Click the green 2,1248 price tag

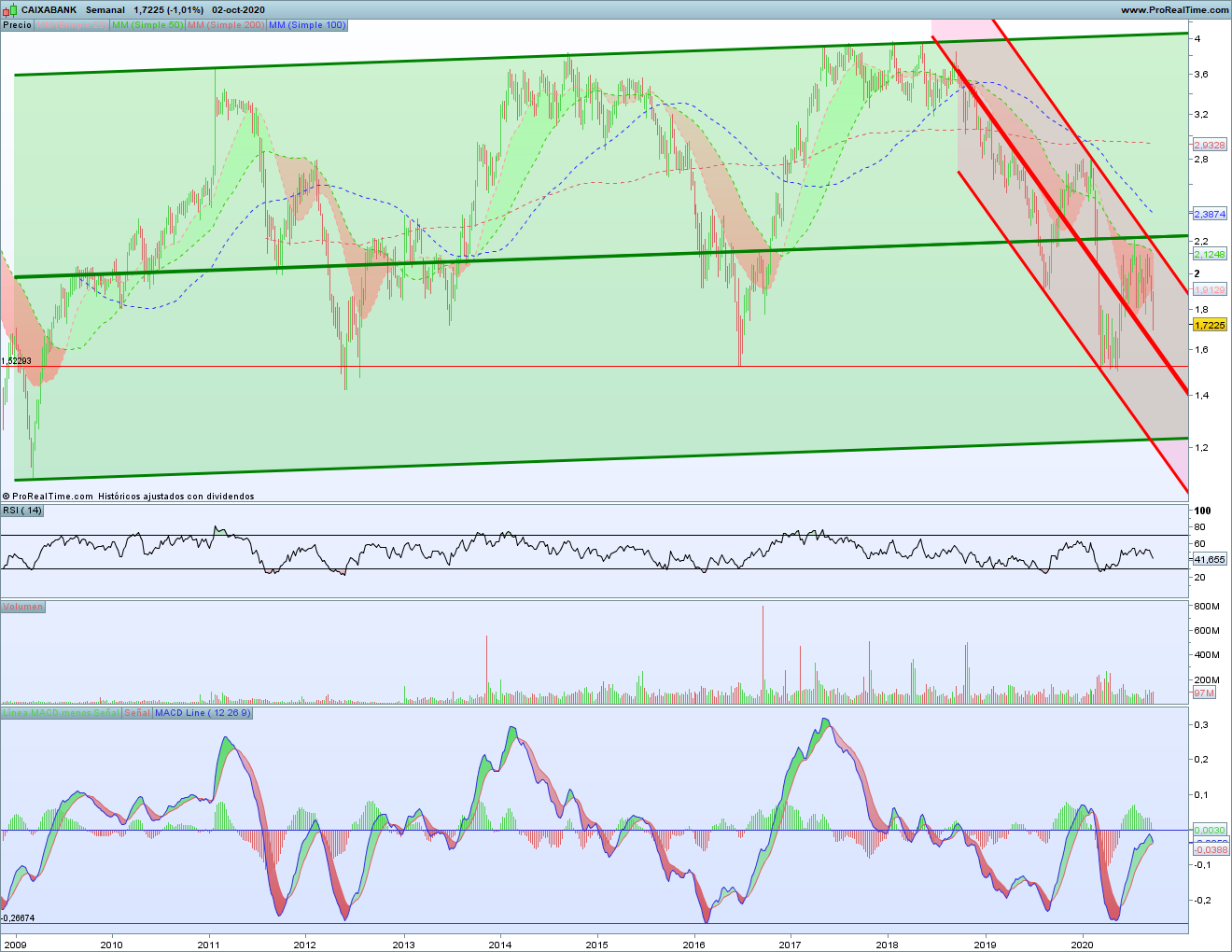[1210, 255]
